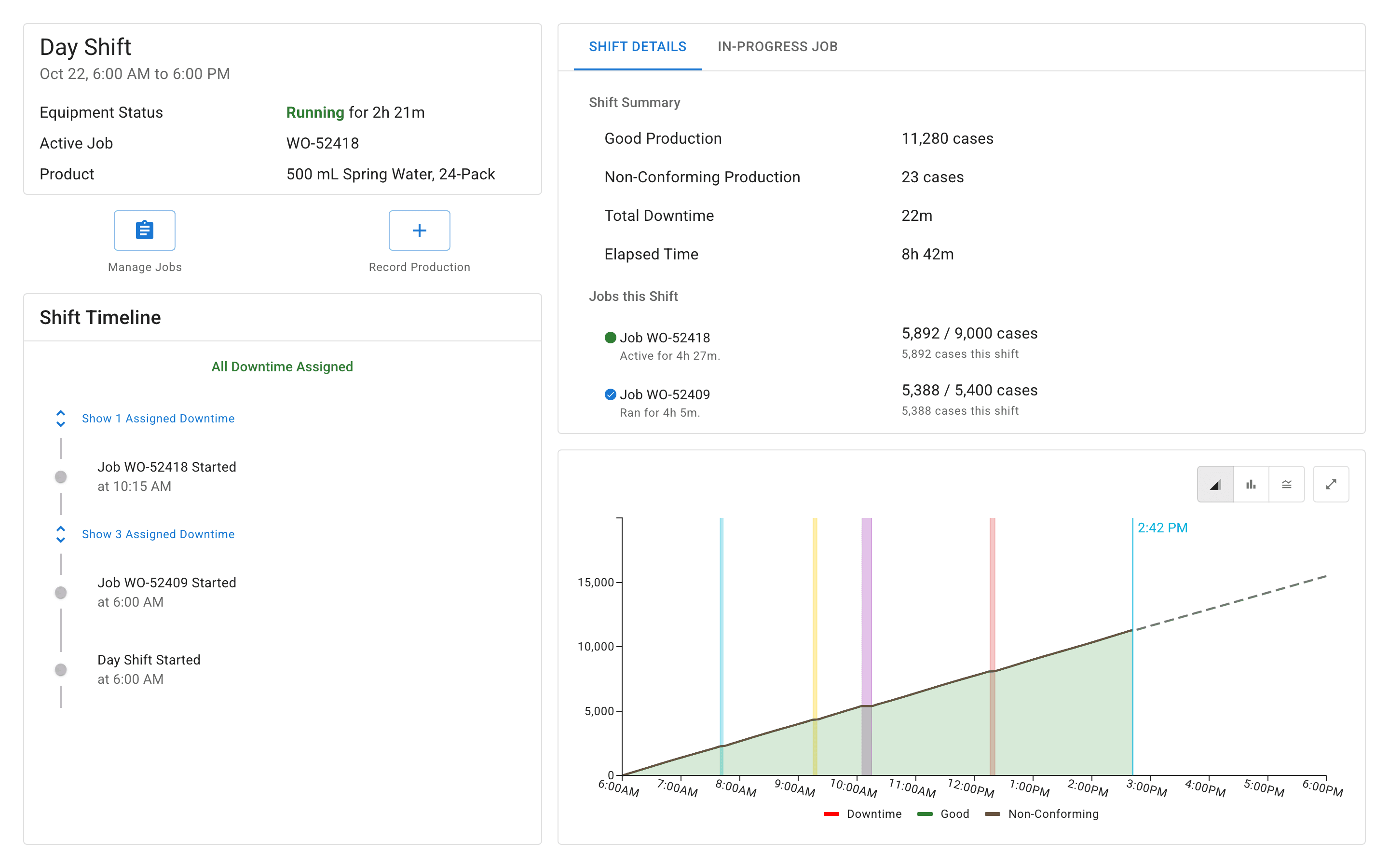The width and height of the screenshot is (1389, 868).
Task: Open Manage Jobs clipboard icon
Action: 145,230
